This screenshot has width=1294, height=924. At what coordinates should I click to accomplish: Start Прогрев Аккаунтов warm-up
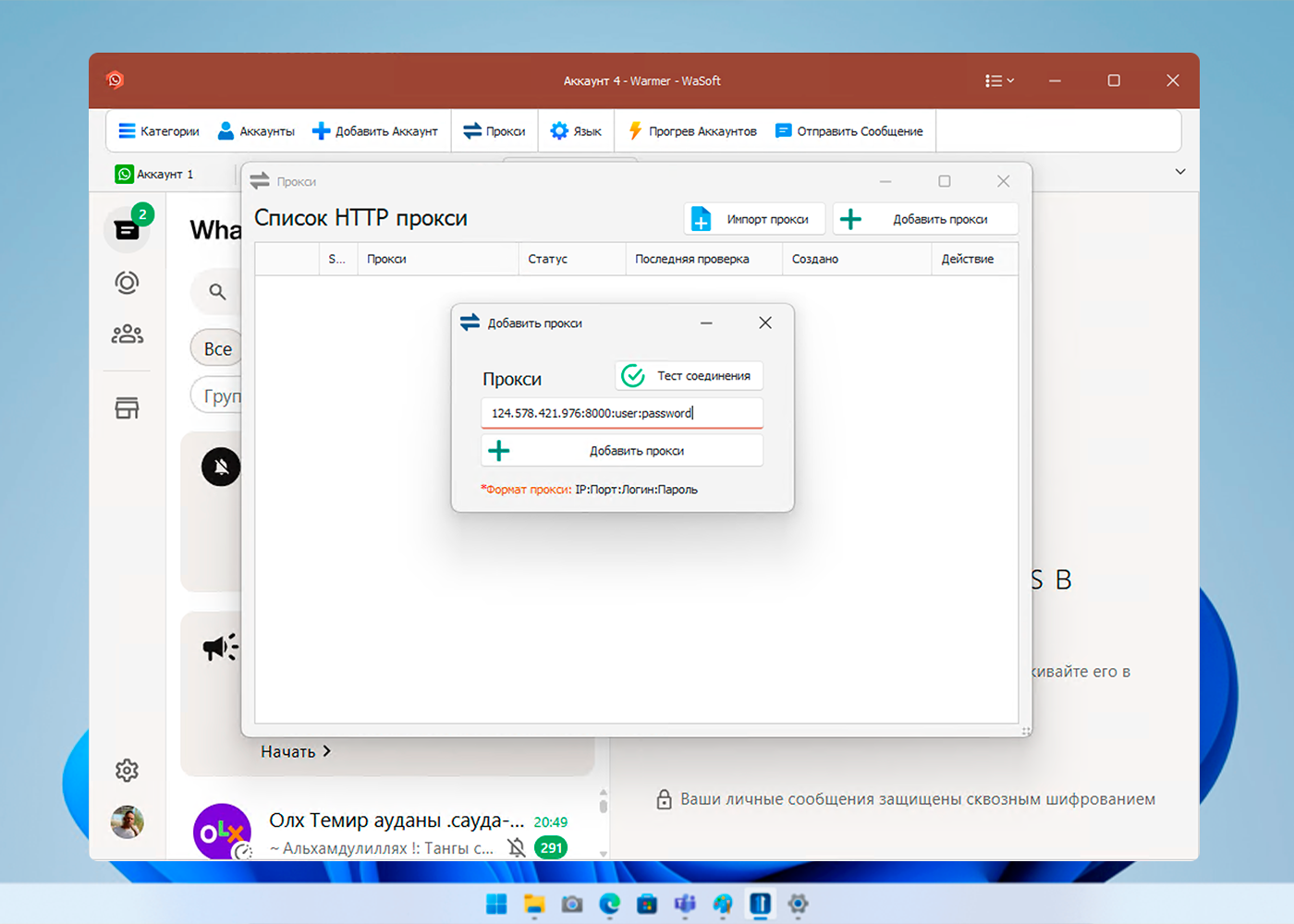pyautogui.click(x=692, y=131)
